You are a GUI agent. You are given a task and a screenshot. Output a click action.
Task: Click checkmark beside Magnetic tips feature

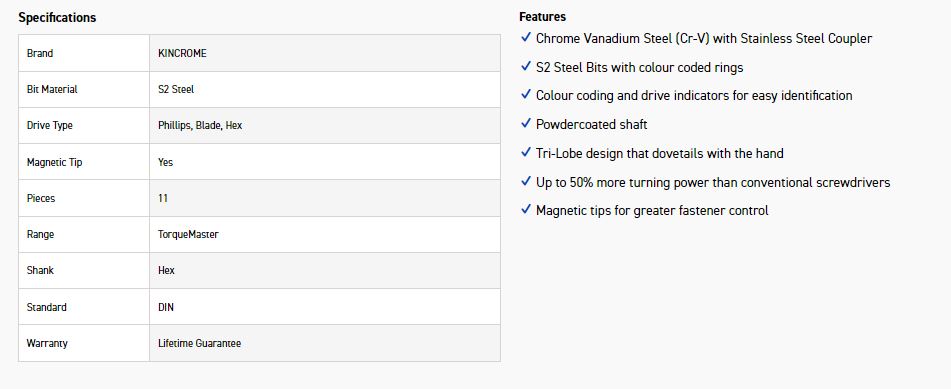pos(526,209)
